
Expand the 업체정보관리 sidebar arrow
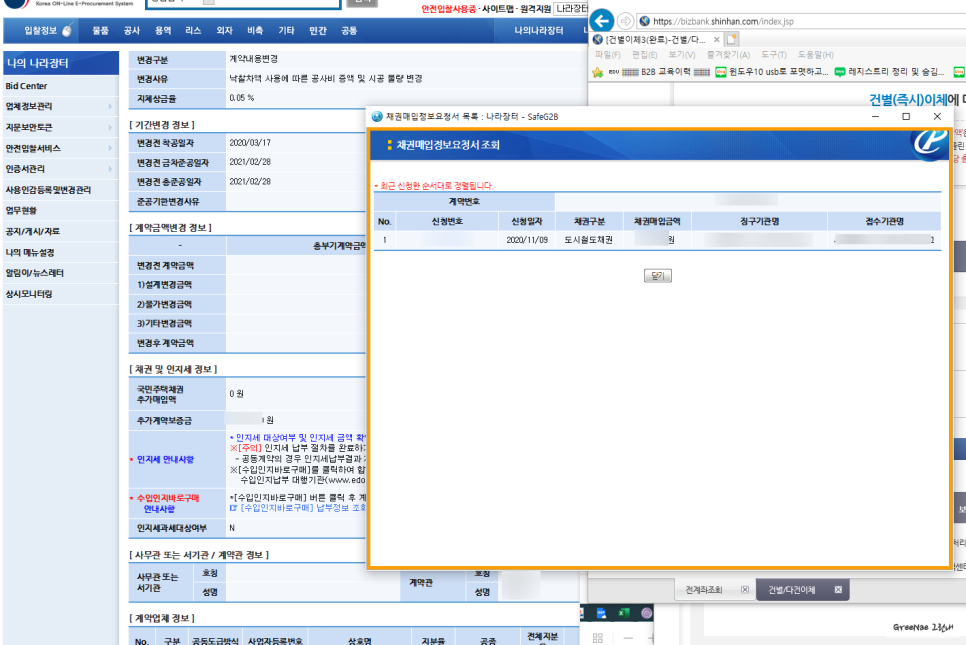pyautogui.click(x=110, y=107)
